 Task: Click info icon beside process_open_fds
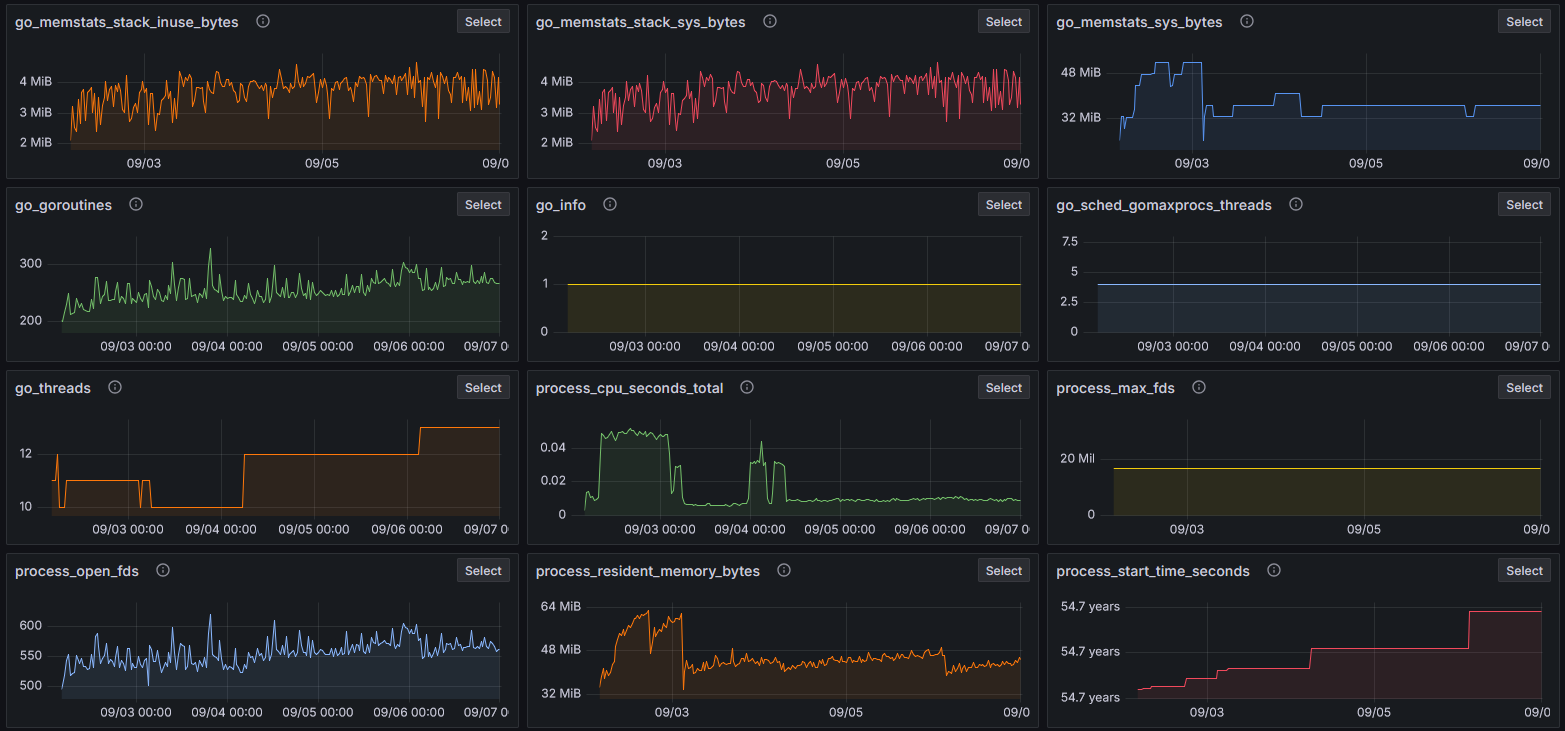[163, 570]
